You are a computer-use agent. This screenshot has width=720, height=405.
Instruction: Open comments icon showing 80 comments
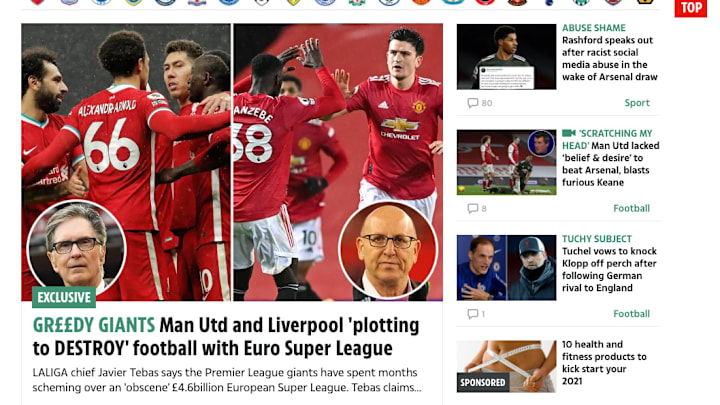pyautogui.click(x=472, y=103)
